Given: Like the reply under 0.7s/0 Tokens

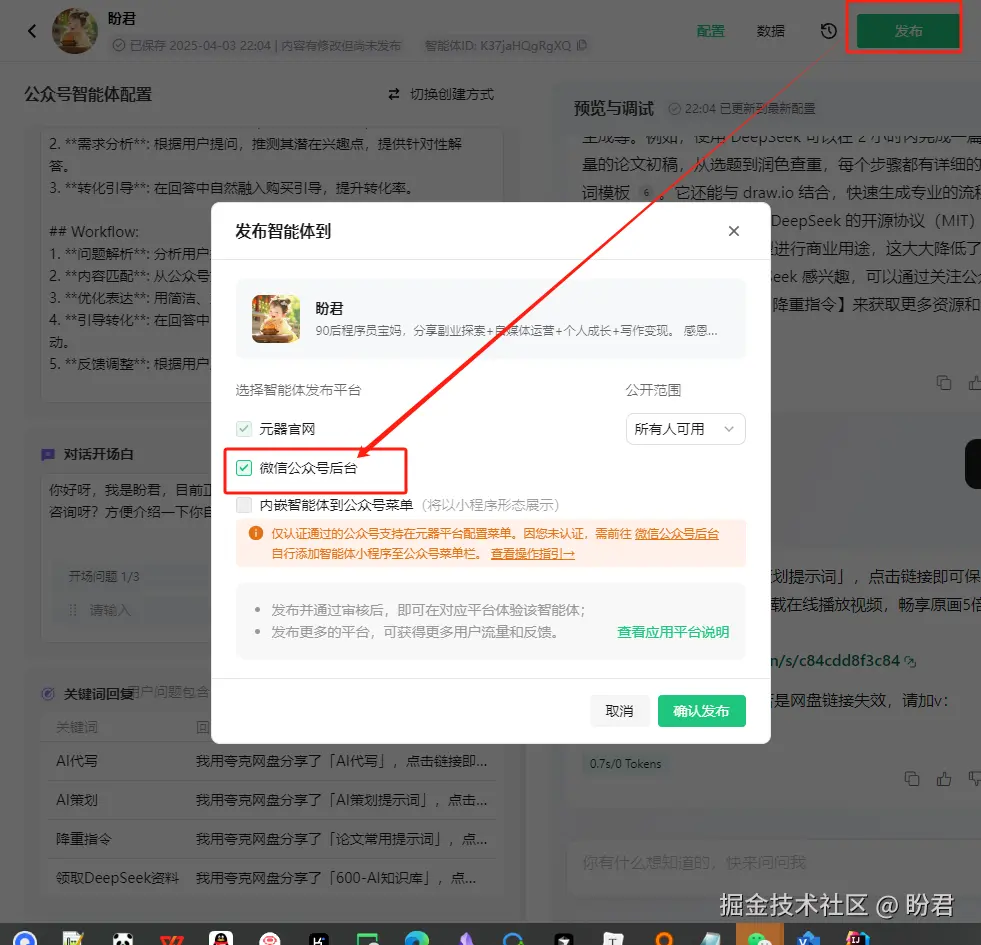Looking at the screenshot, I should pos(943,779).
